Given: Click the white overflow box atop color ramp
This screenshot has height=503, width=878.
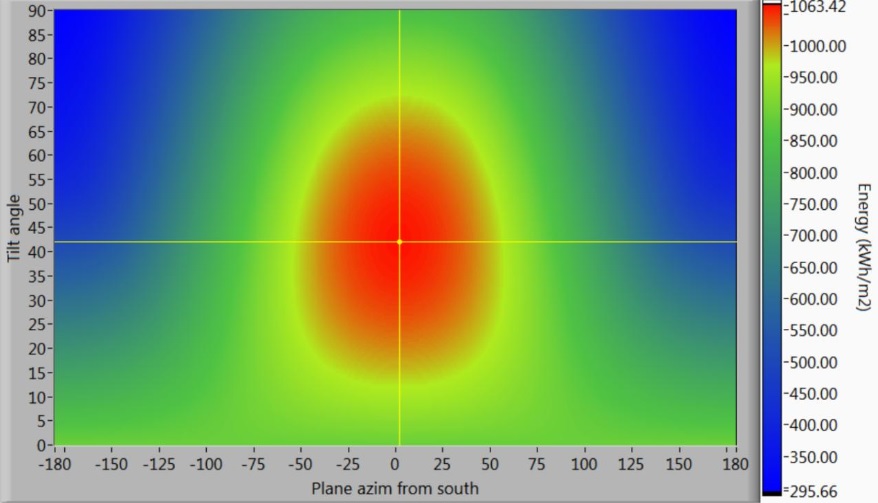Looking at the screenshot, I should click(772, 2).
